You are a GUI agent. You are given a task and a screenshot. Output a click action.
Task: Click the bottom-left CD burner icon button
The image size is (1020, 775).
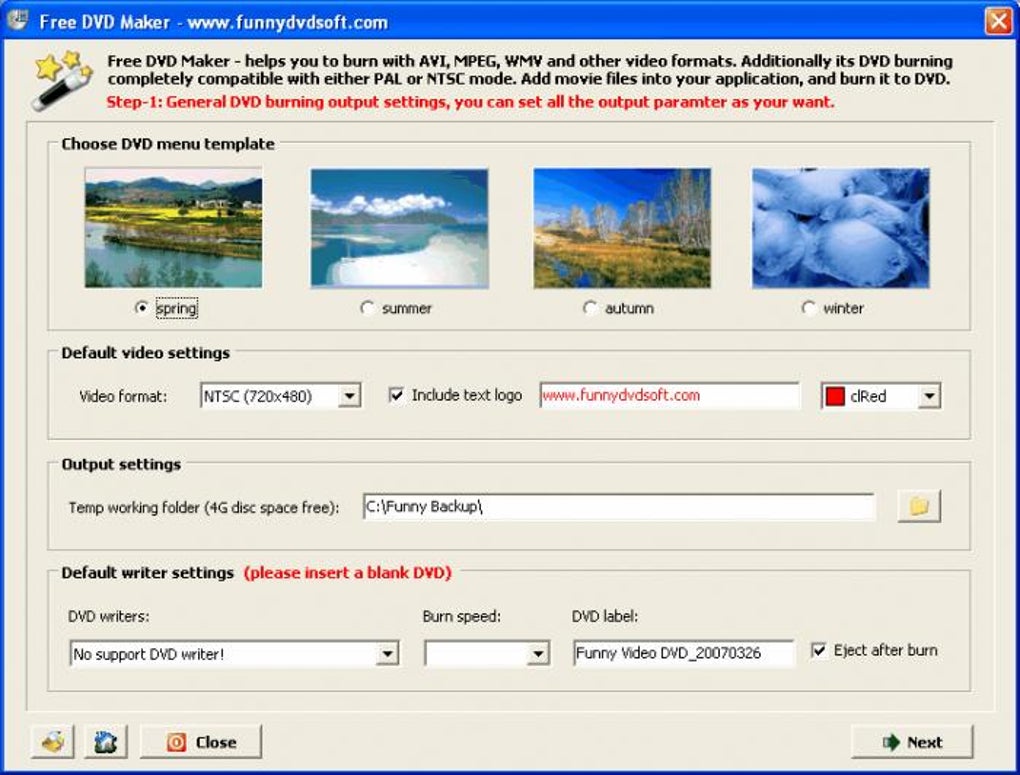(x=53, y=741)
